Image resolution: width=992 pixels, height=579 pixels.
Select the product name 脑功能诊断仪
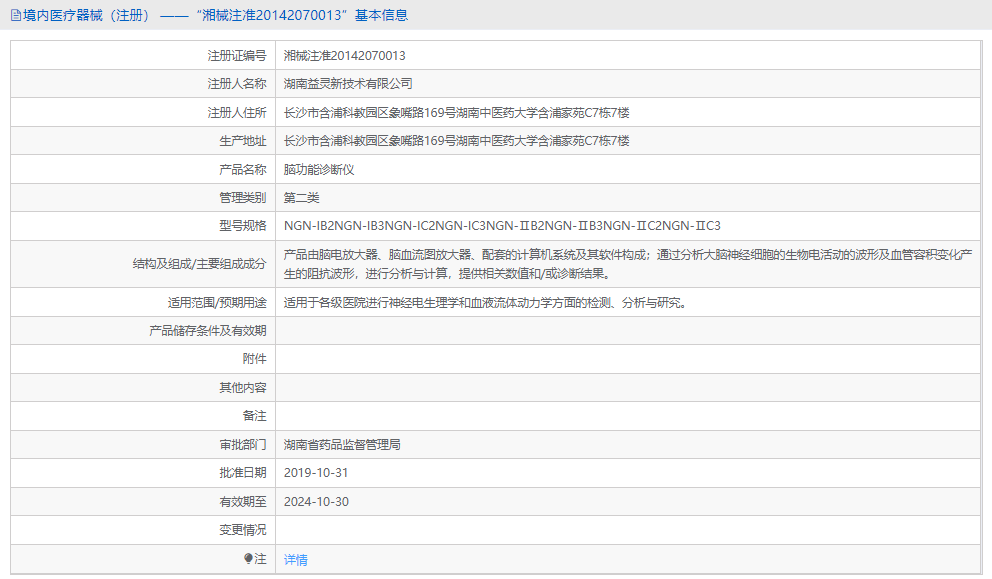coord(315,169)
